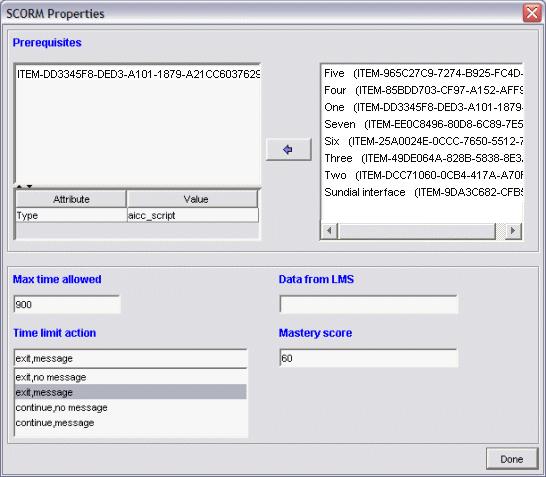
Task: Click the Value column header
Action: (x=193, y=199)
